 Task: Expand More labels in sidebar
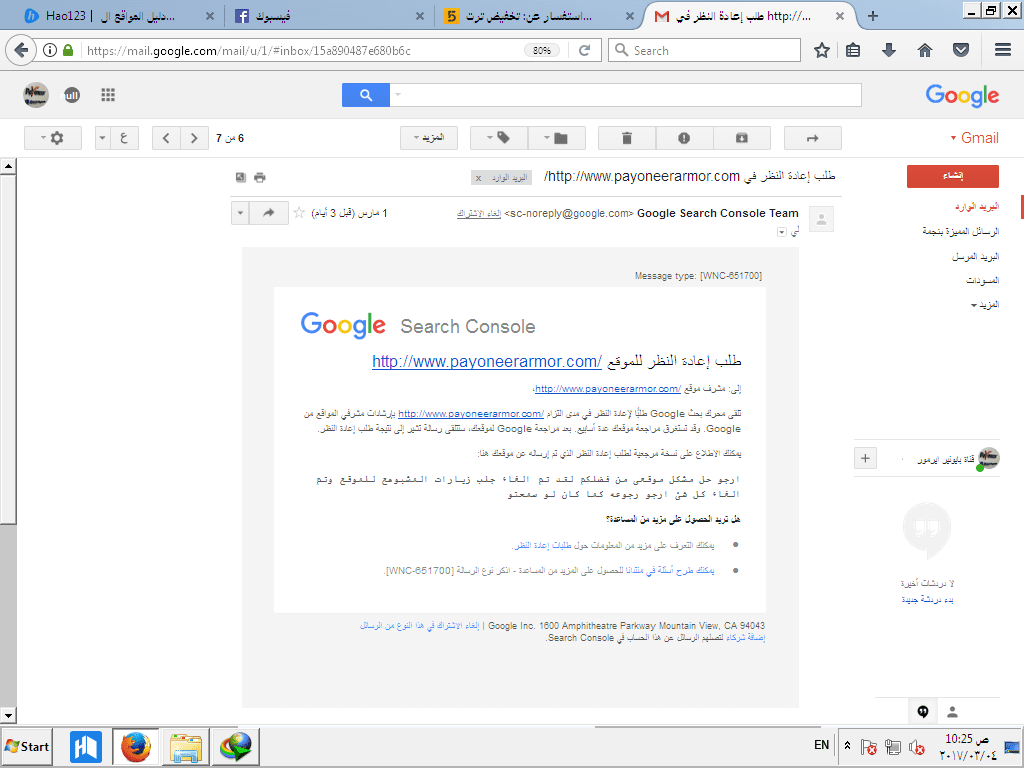(985, 305)
